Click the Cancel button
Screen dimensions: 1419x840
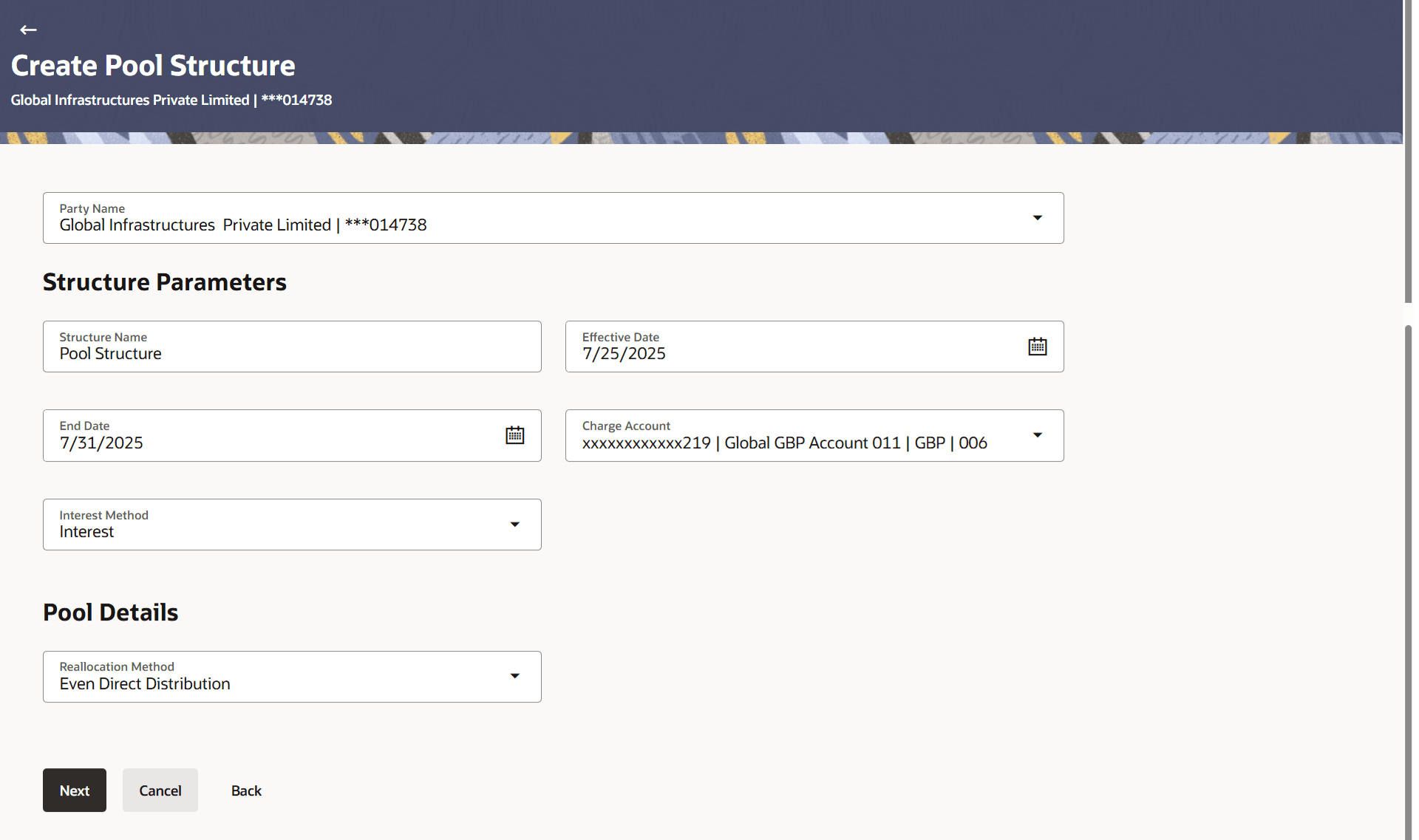(x=160, y=791)
